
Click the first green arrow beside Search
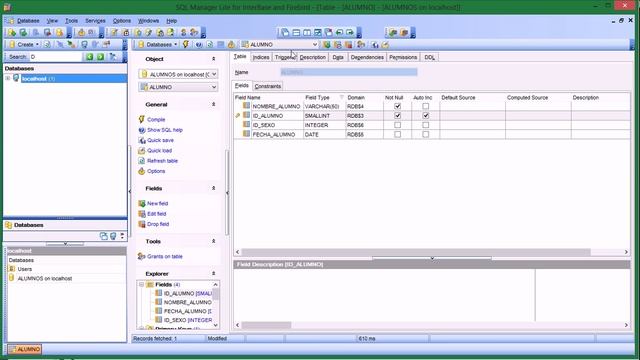pyautogui.click(x=89, y=57)
